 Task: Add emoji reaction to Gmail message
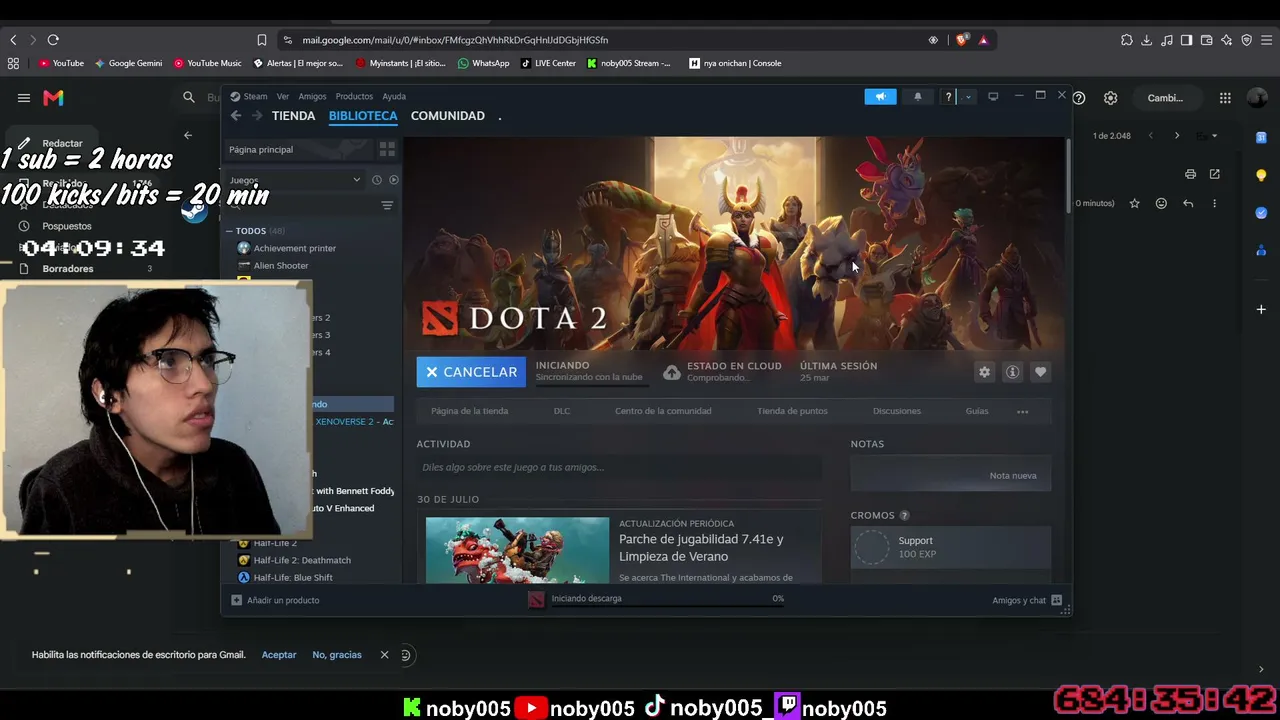point(1161,204)
